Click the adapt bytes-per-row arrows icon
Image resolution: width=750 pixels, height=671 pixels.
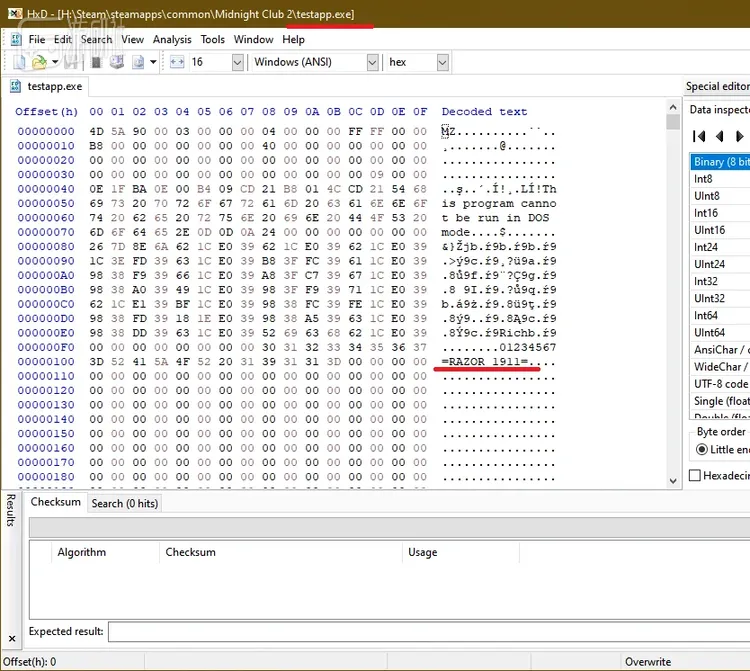[177, 62]
